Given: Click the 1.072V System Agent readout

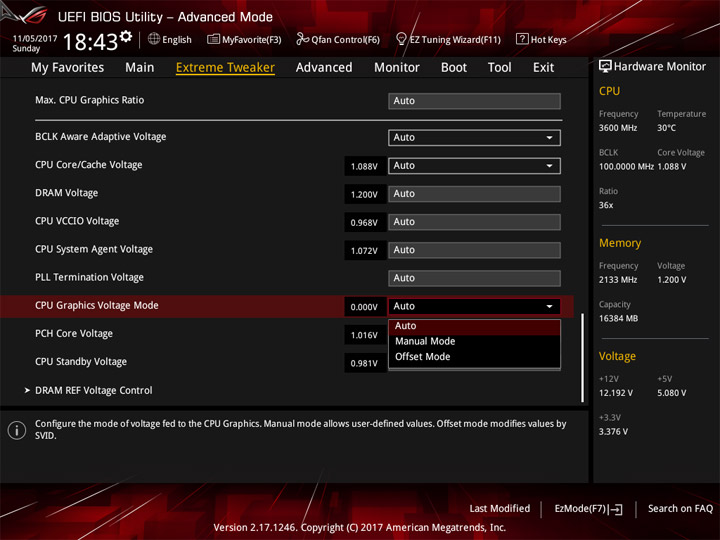Looking at the screenshot, I should click(x=365, y=251).
